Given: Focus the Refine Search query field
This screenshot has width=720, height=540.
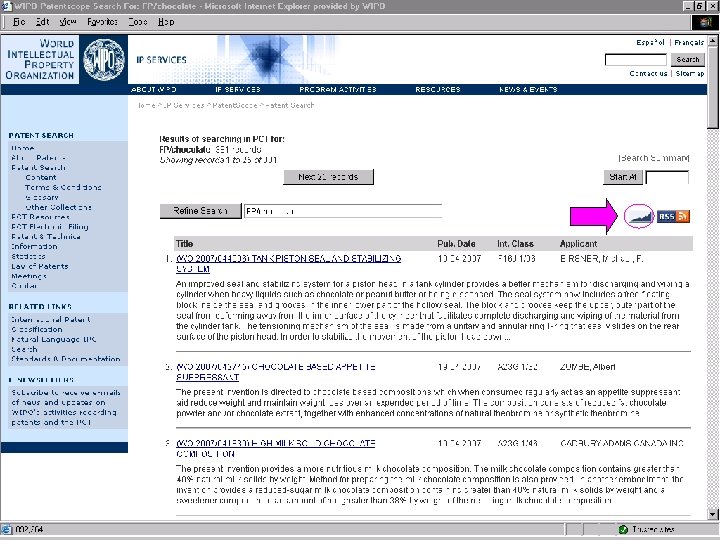Looking at the screenshot, I should (x=343, y=211).
